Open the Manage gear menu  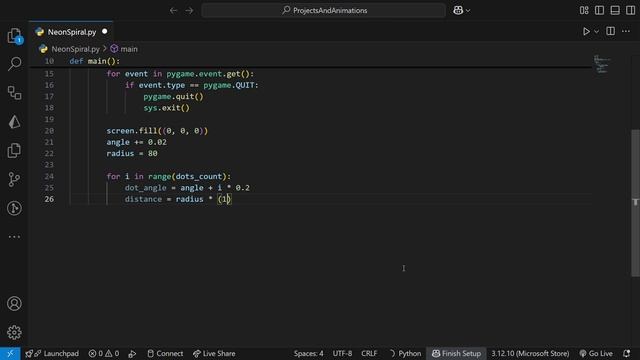(x=14, y=332)
